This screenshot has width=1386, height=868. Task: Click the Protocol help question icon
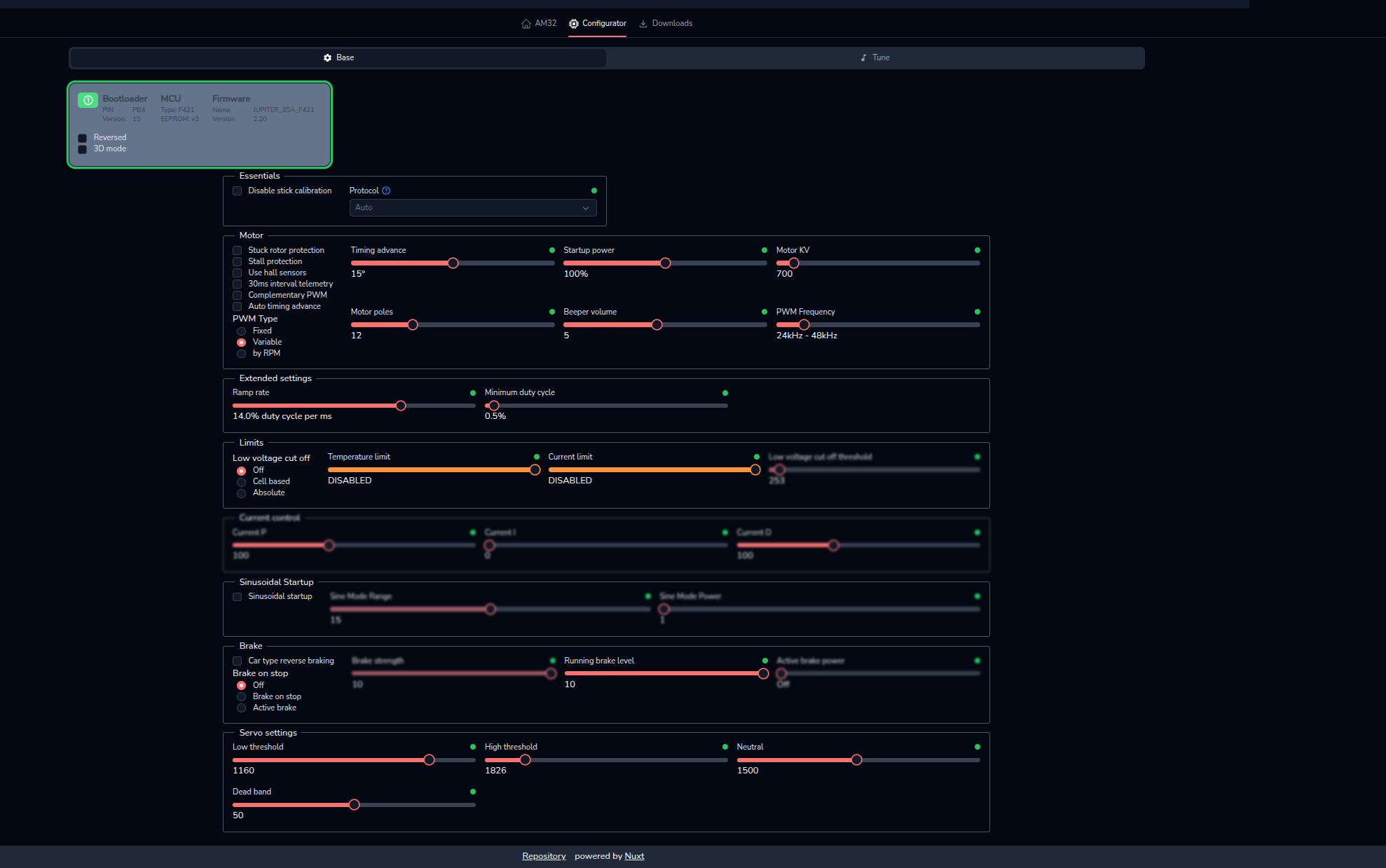(386, 191)
